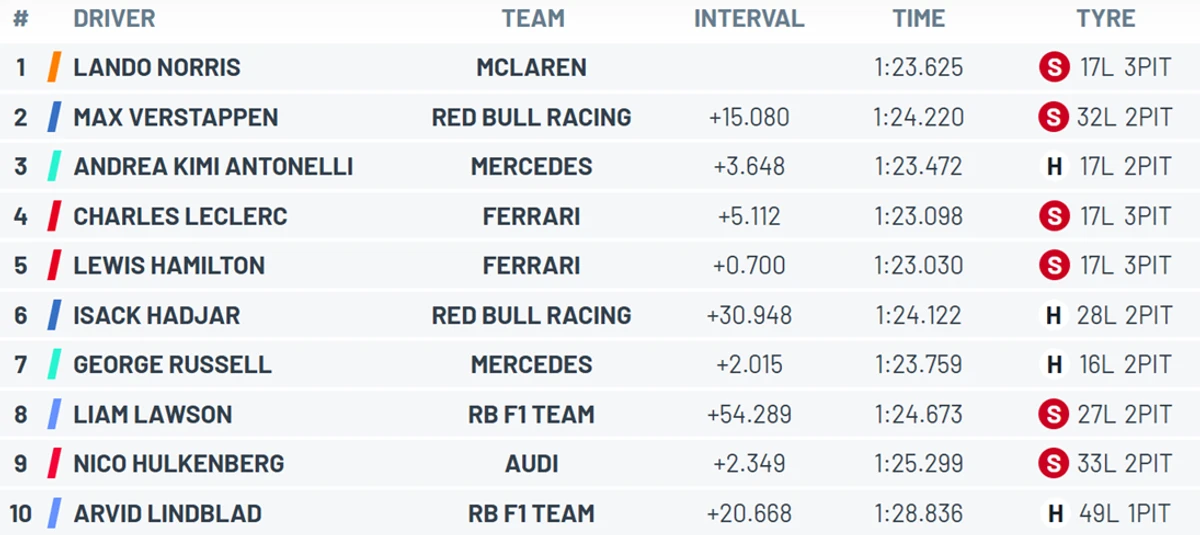The width and height of the screenshot is (1200, 535).
Task: Click Liam Lawson's soft tyre icon
Action: (1054, 415)
